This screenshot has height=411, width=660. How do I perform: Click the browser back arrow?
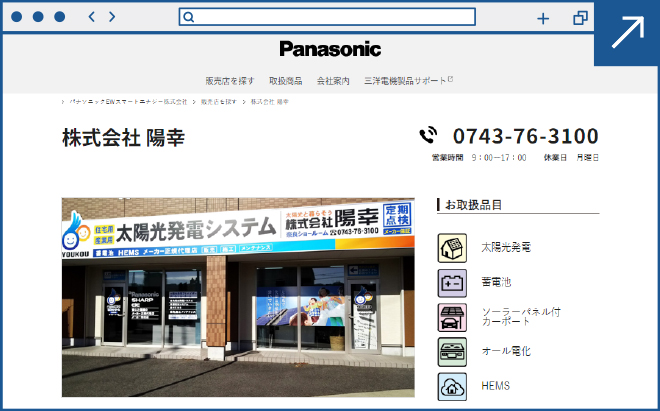pos(91,17)
